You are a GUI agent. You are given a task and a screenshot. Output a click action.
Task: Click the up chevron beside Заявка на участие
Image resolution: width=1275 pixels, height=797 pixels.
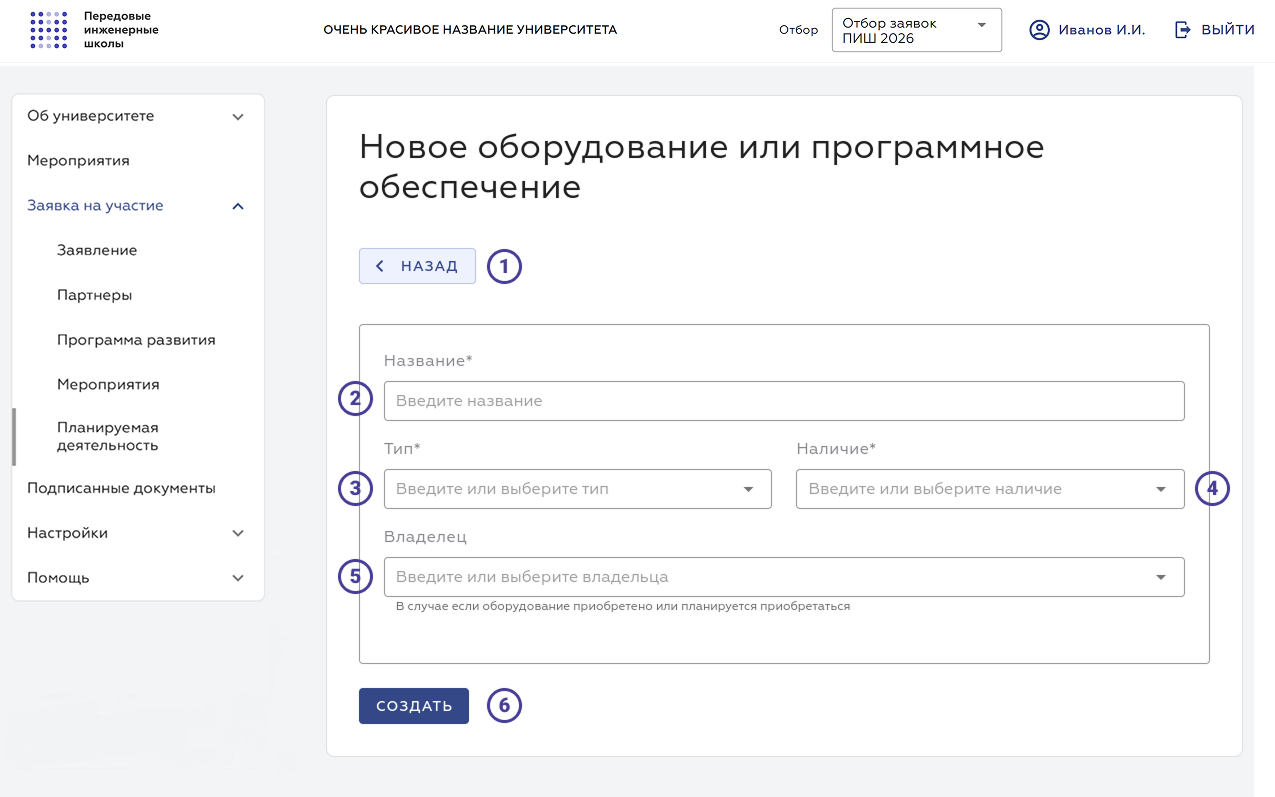tap(238, 206)
